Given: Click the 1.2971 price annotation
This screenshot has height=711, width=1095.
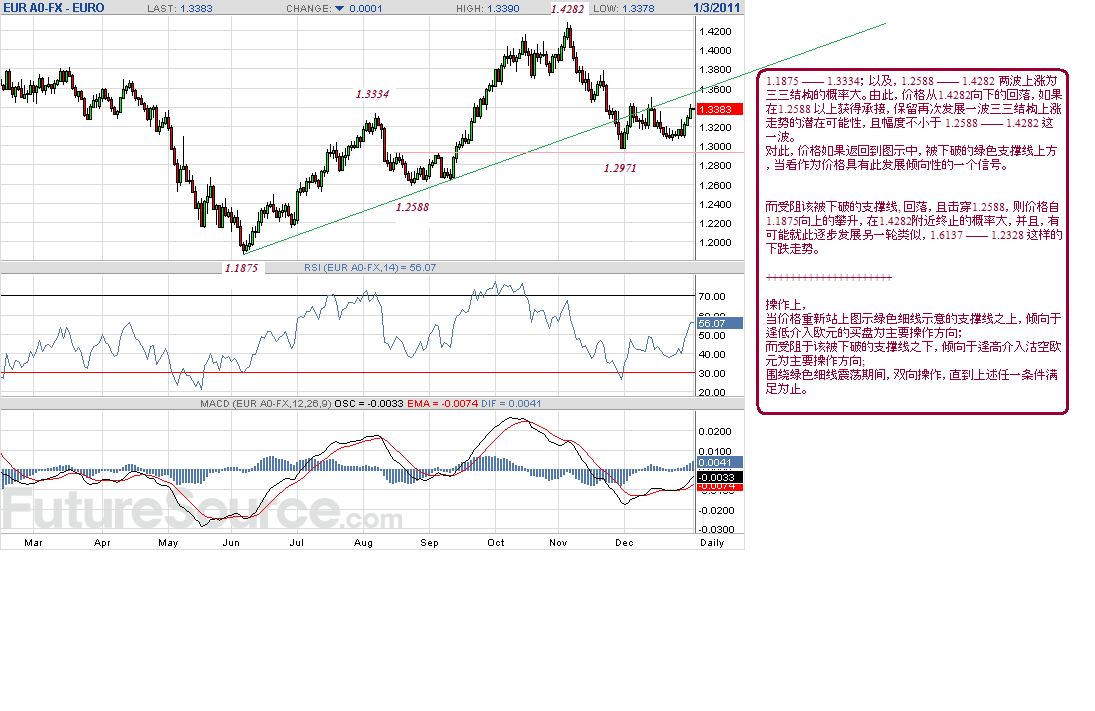Looking at the screenshot, I should click(x=620, y=168).
